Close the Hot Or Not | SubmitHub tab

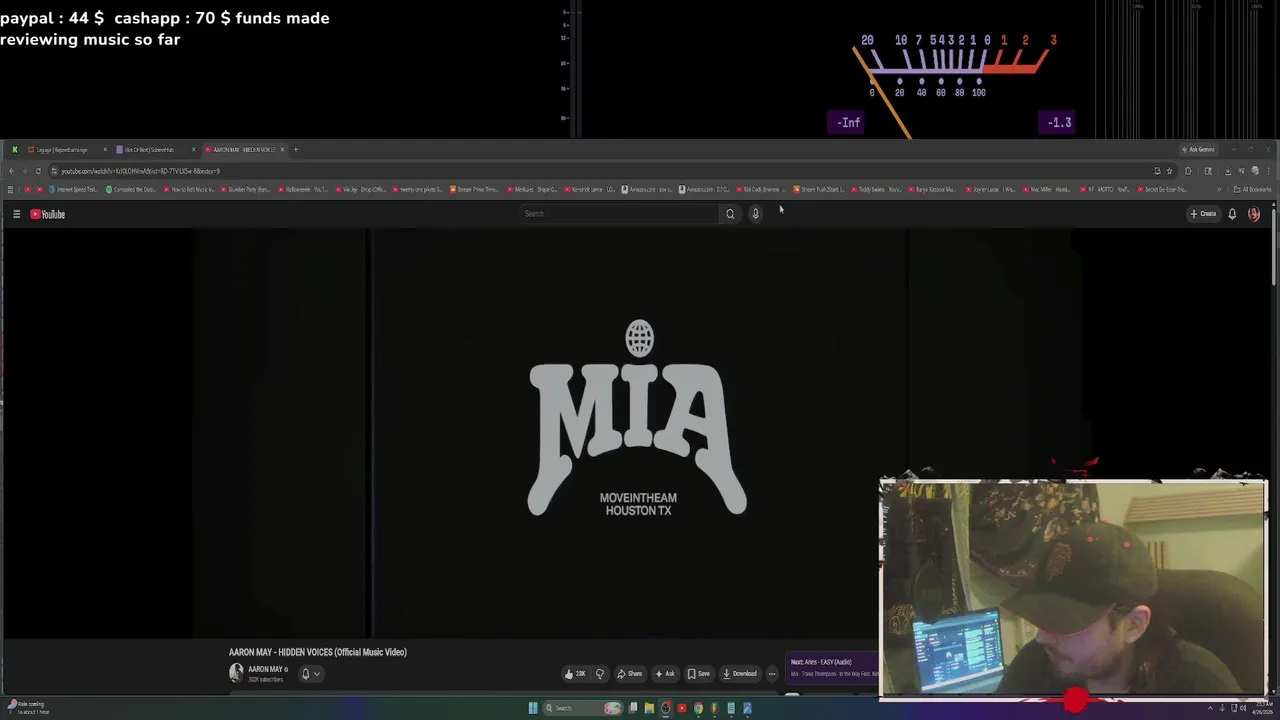coord(193,150)
